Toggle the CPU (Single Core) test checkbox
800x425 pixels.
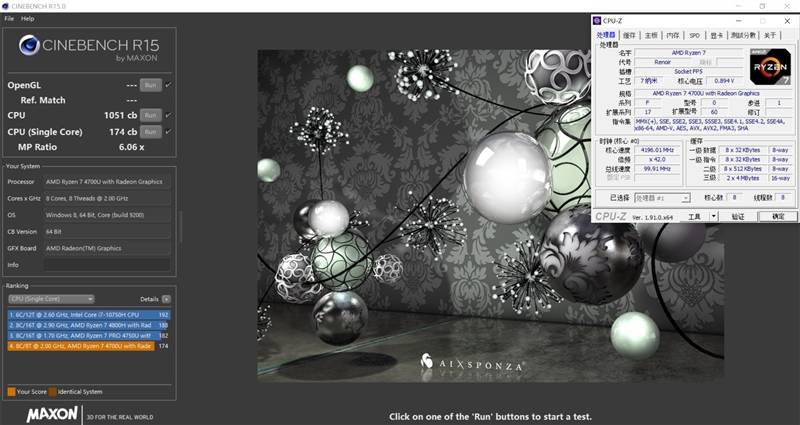tap(167, 131)
